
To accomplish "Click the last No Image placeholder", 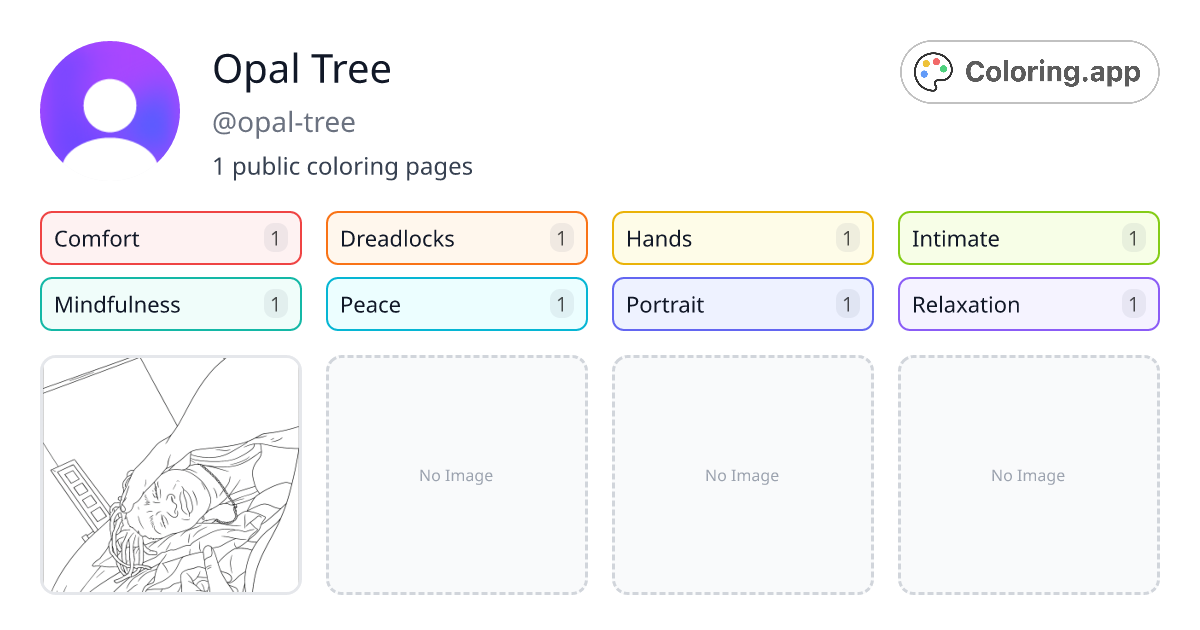I will (1028, 475).
